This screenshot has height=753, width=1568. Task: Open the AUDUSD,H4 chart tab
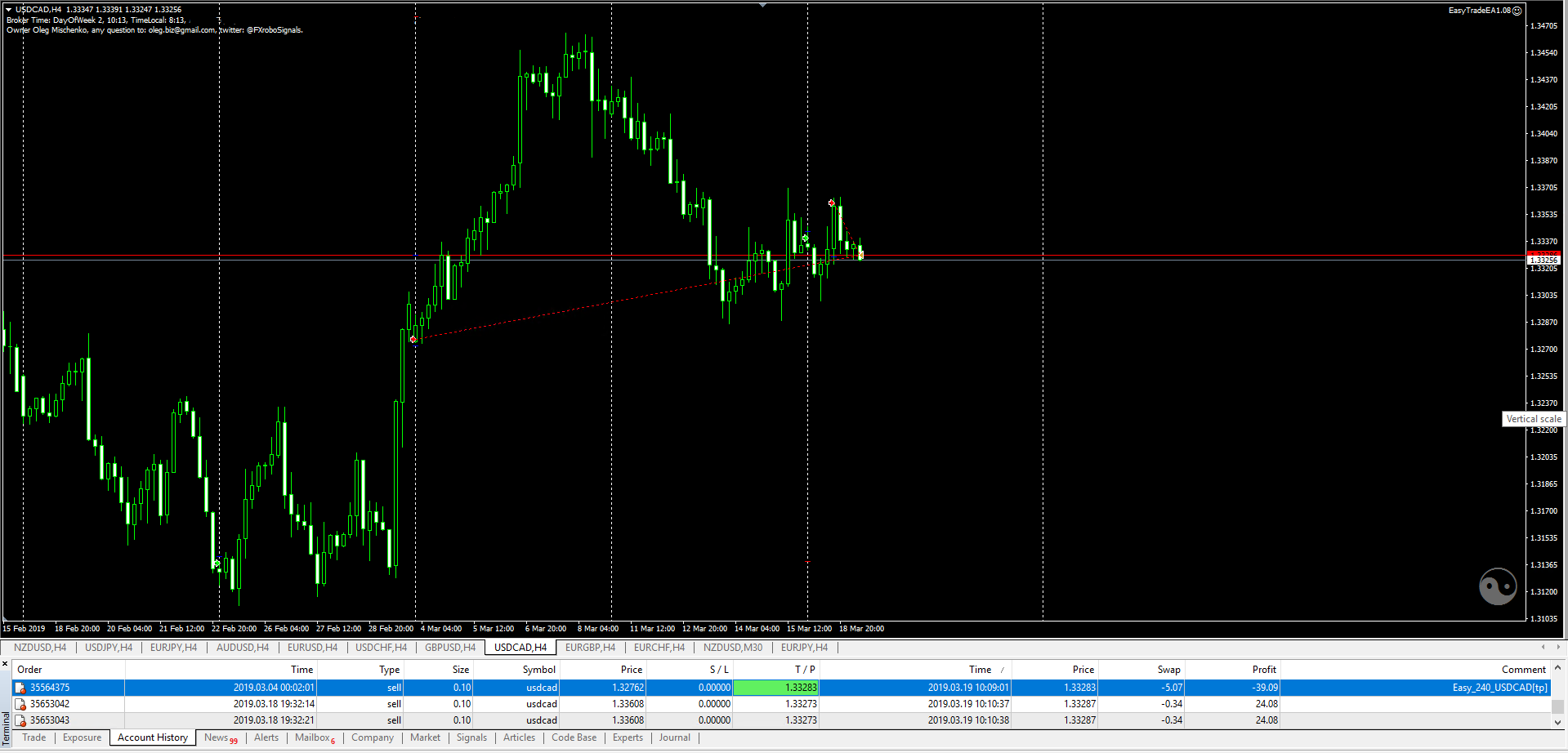point(243,648)
